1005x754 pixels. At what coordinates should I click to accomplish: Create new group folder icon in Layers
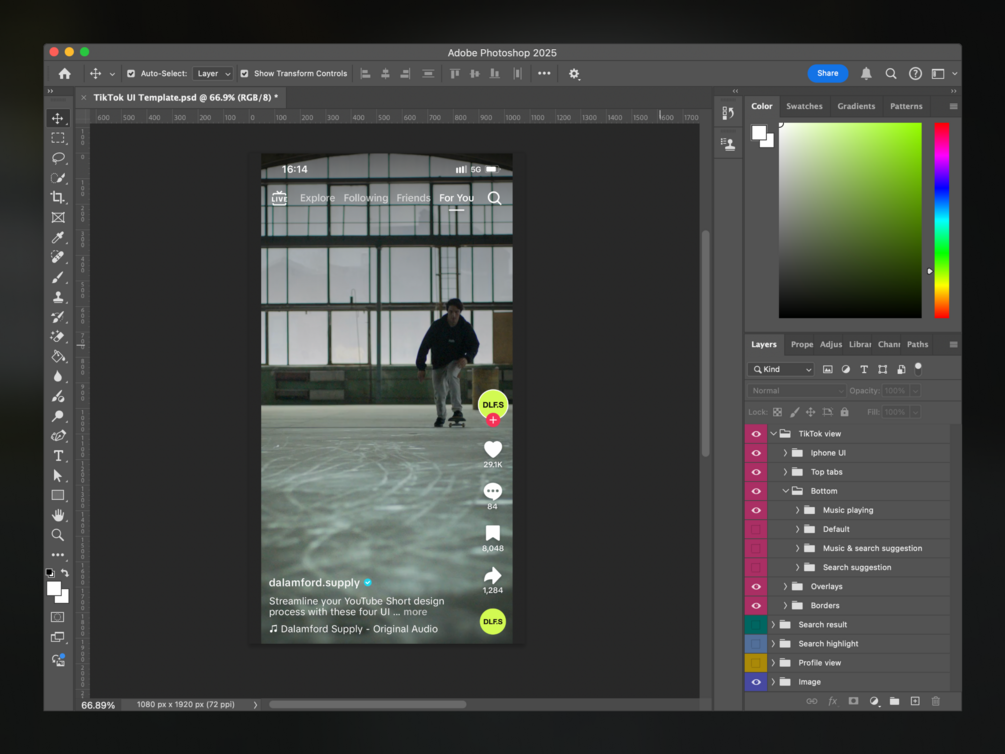pyautogui.click(x=895, y=701)
